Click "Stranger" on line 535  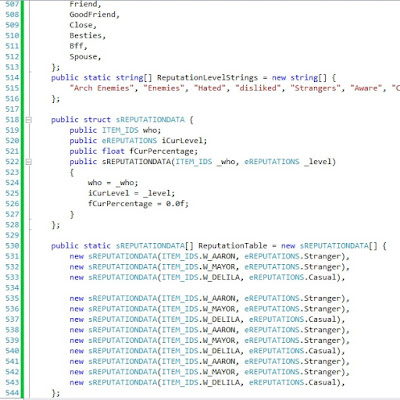point(322,299)
